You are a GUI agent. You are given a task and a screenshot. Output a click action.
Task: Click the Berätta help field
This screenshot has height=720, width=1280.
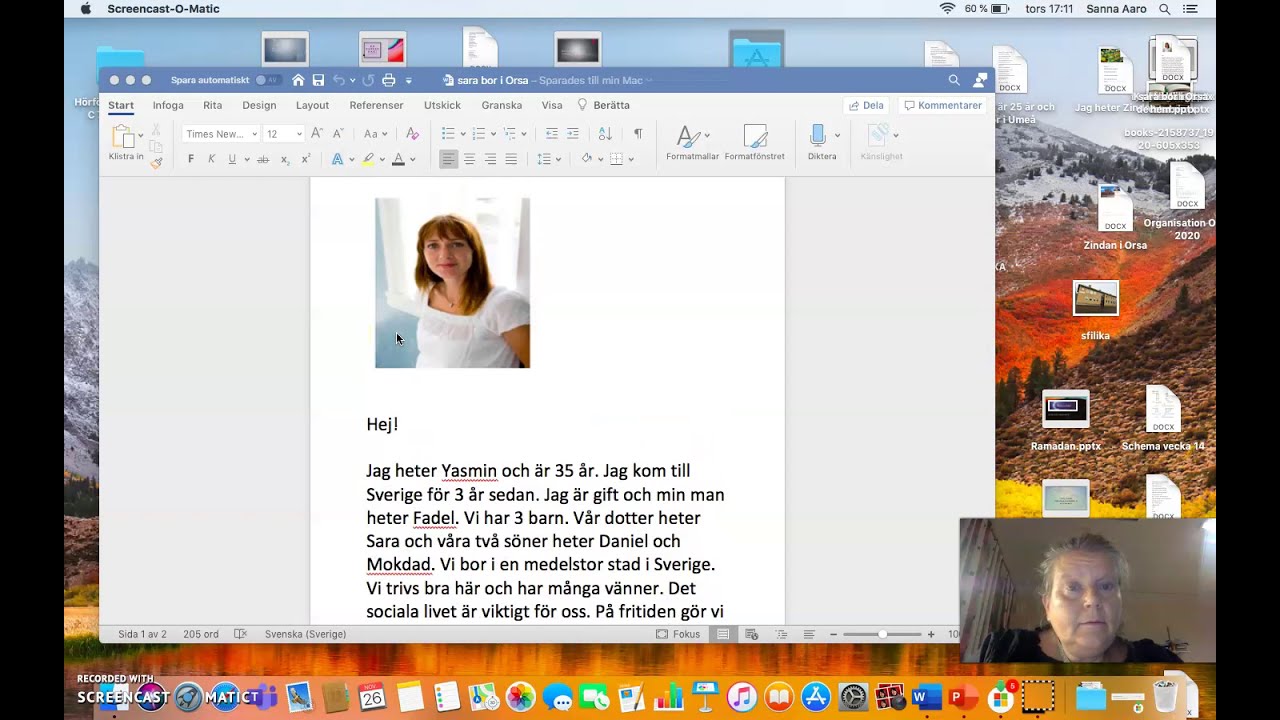(603, 105)
